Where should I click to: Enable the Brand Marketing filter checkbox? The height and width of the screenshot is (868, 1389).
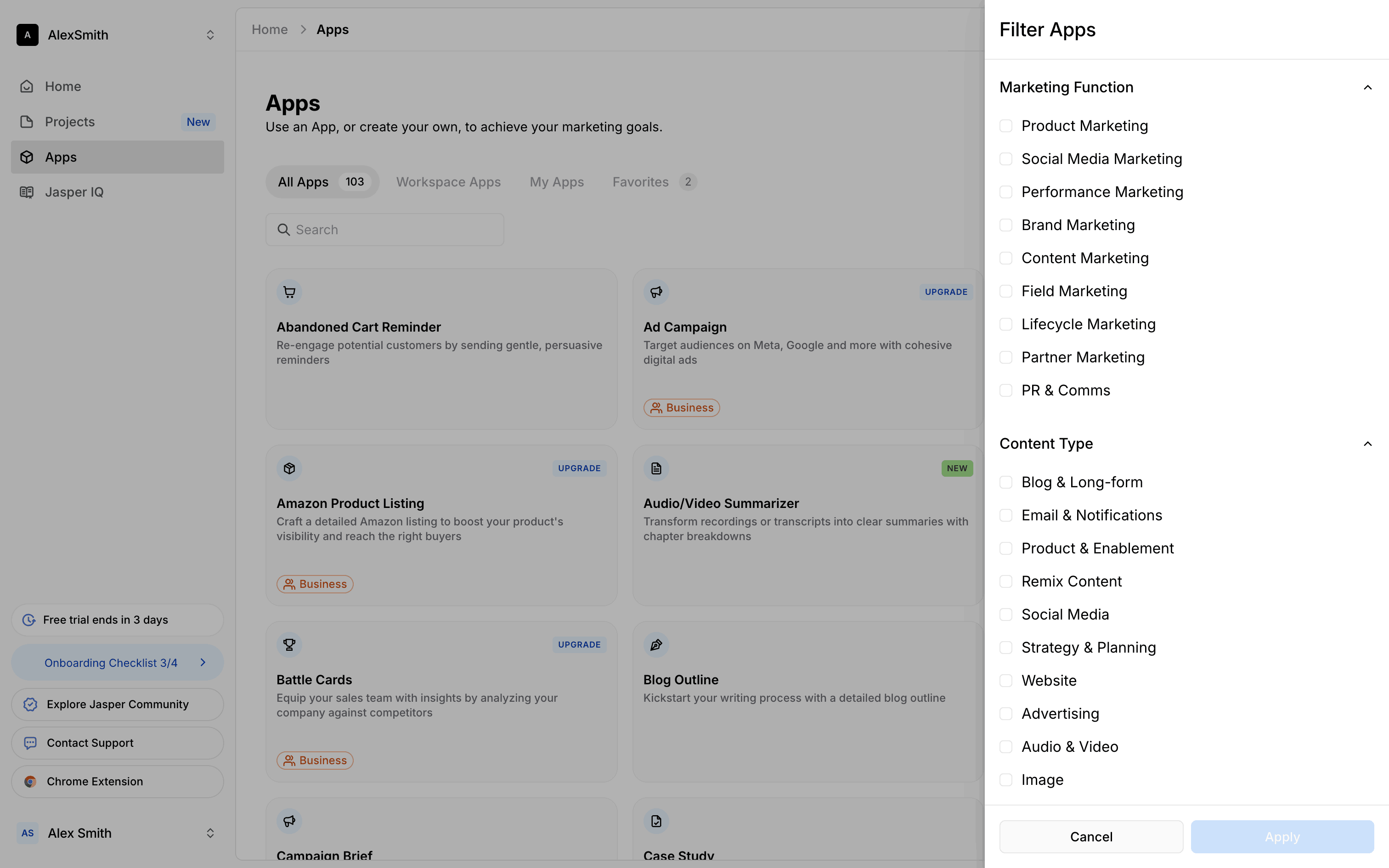(x=1005, y=225)
